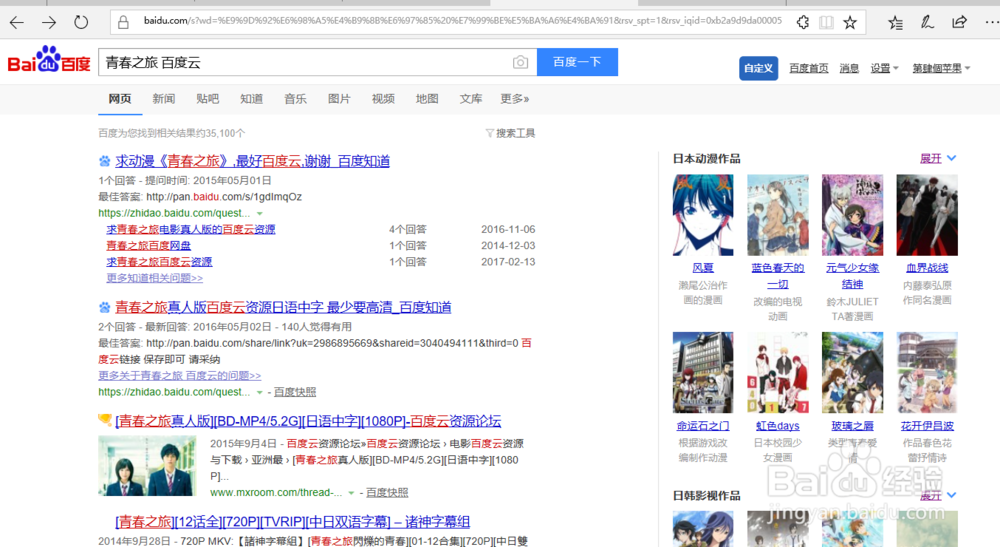Open result [青春之旅][12话全][720P] 诸神字幕组
Viewport: 1000px width, 547px height.
pos(293,522)
